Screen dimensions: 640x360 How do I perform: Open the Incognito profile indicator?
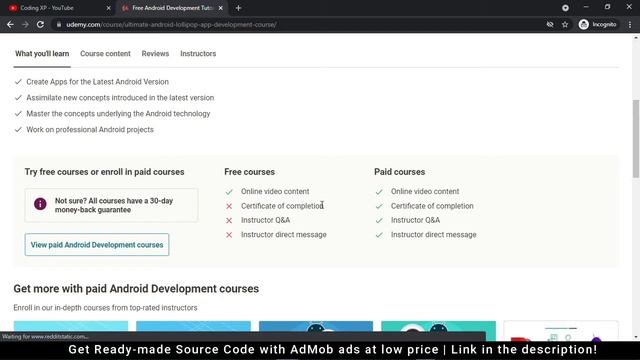[598, 24]
